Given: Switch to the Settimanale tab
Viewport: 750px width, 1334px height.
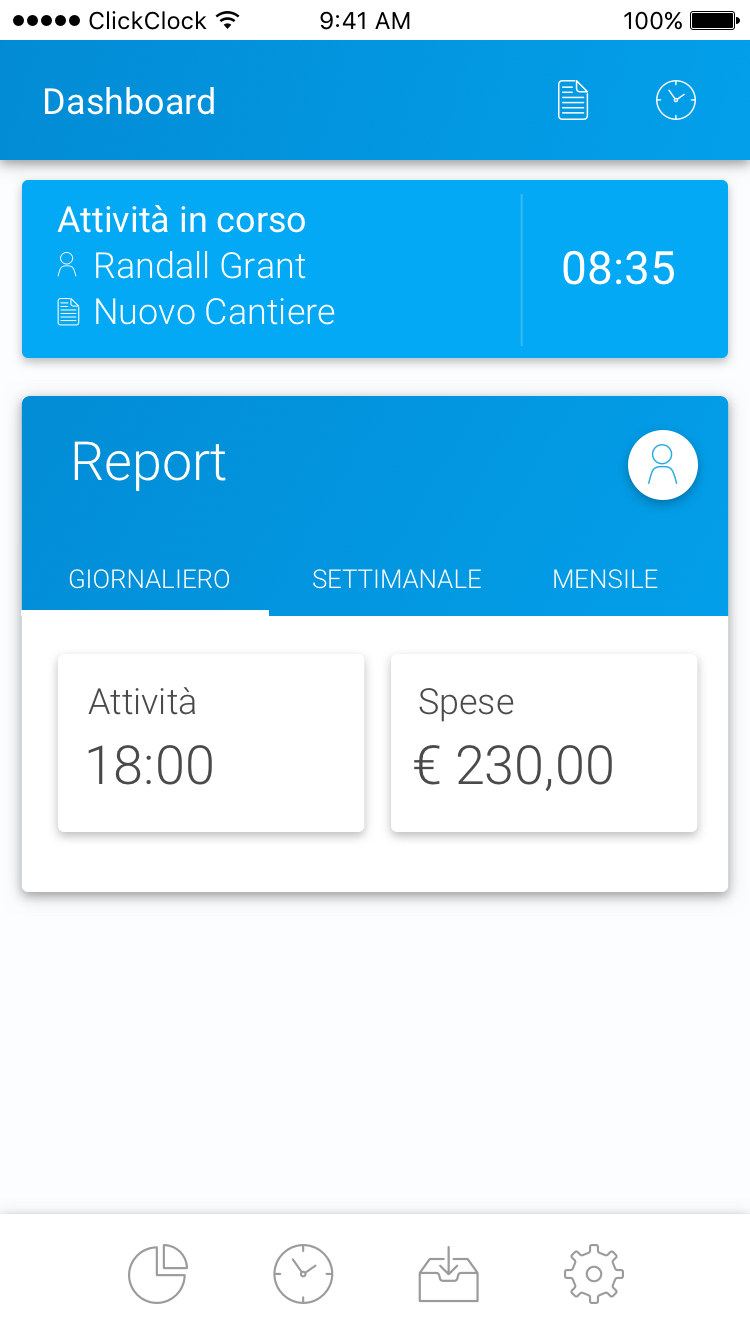Looking at the screenshot, I should pos(397,580).
